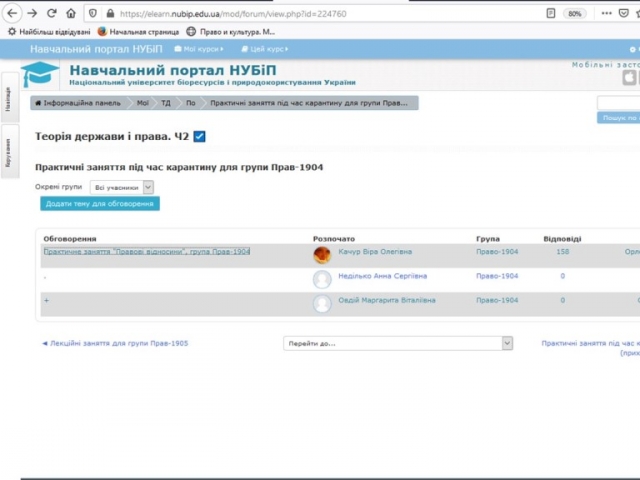The image size is (640, 480).
Task: Open the "+" discussion by Овдій
Action: (46, 300)
